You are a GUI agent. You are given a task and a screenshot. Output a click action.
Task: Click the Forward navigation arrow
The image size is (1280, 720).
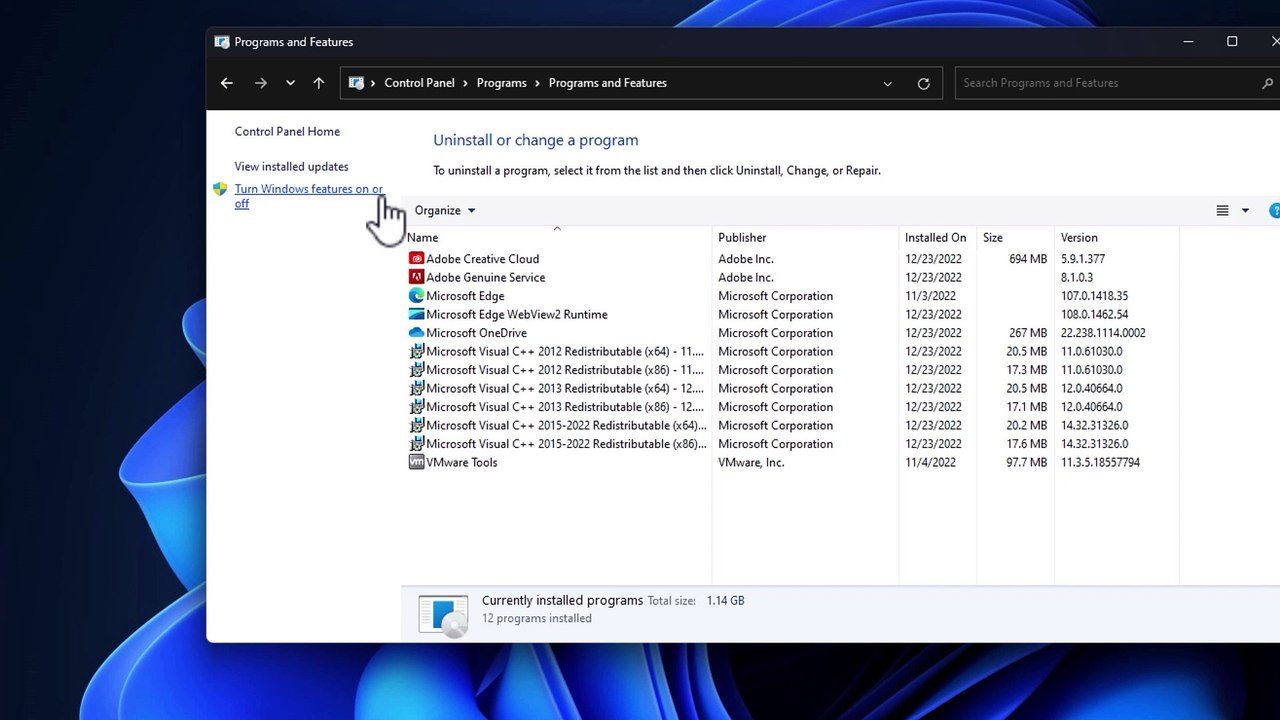tap(261, 83)
